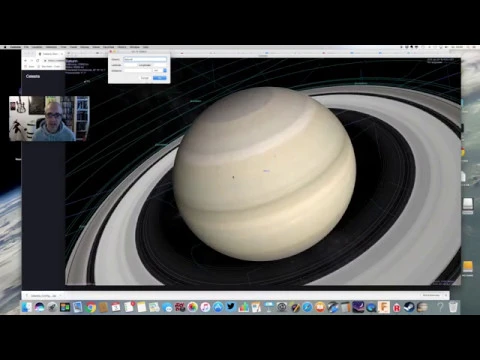480x360 pixels.
Task: Open System Preferences gear in dock
Action: click(x=282, y=307)
